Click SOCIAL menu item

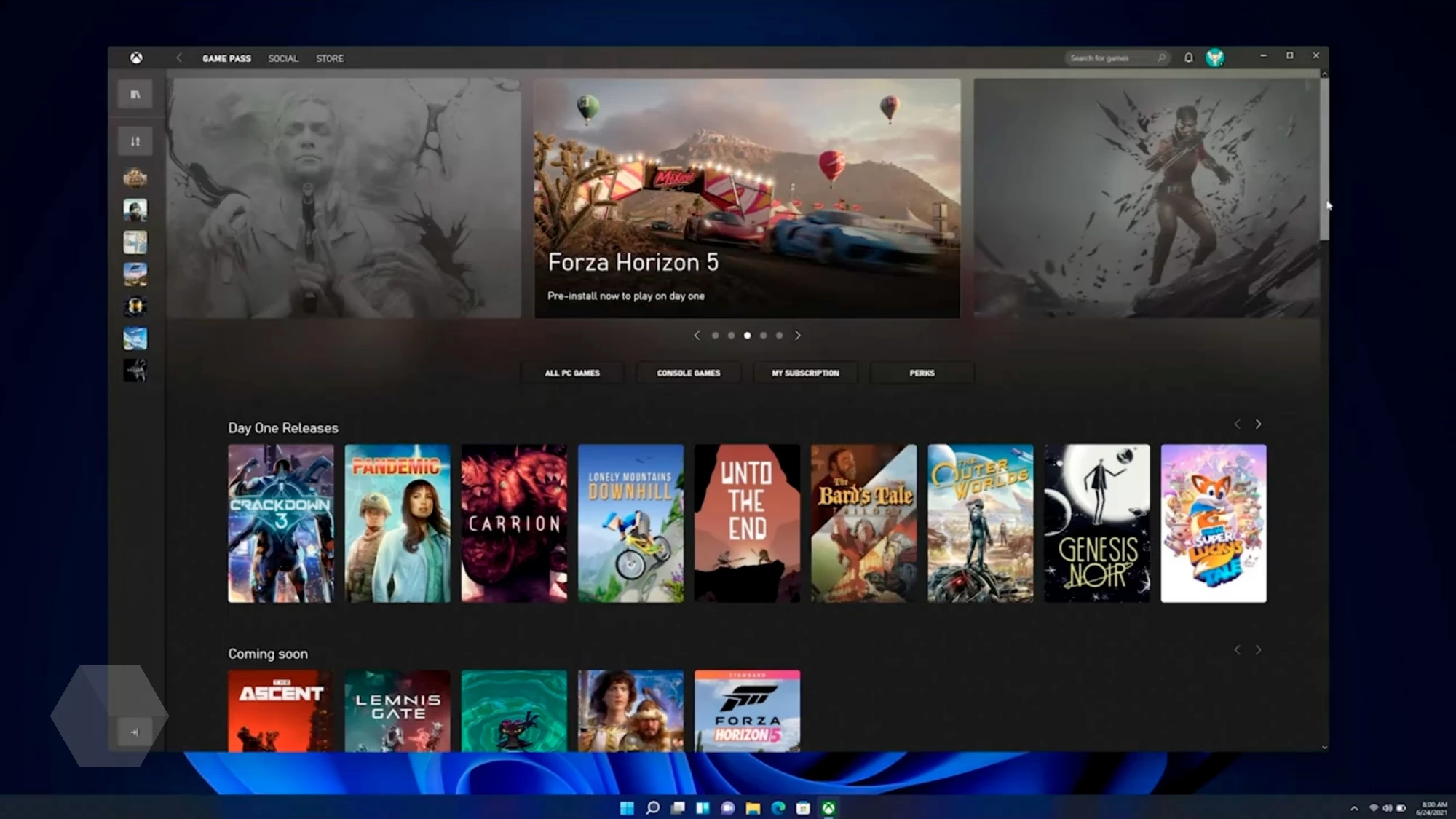(283, 57)
